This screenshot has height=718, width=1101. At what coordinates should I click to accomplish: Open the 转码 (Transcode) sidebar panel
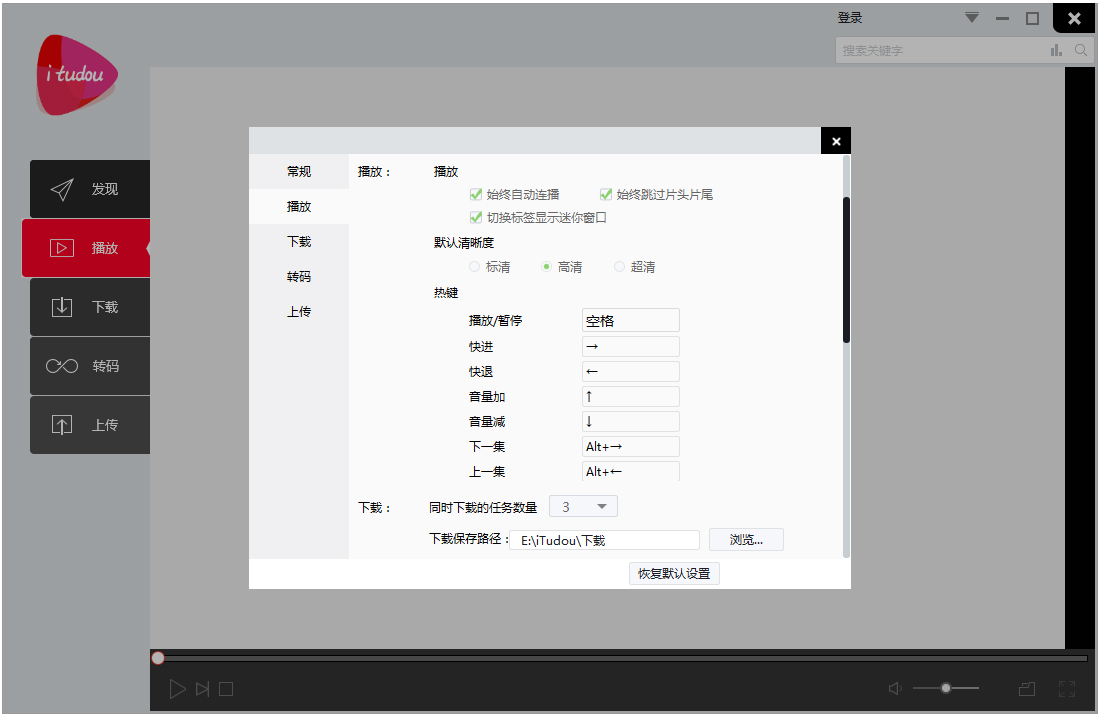pyautogui.click(x=90, y=366)
